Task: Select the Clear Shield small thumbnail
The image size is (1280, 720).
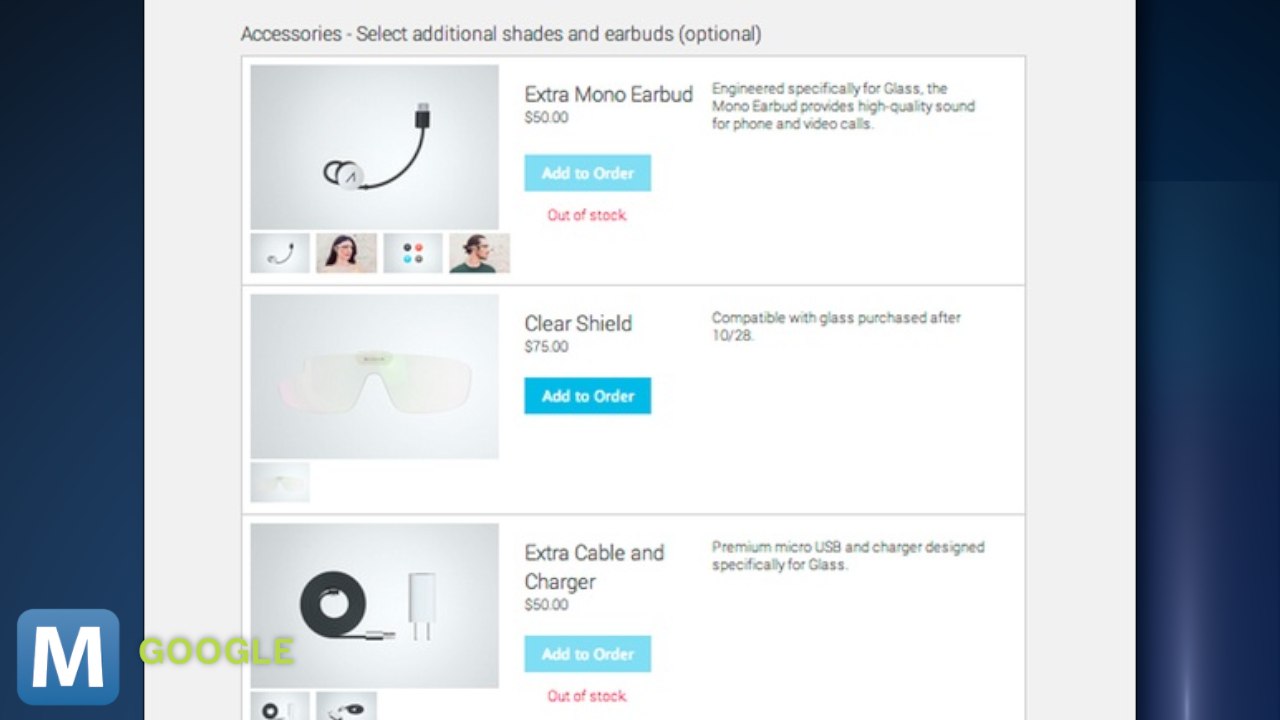Action: tap(280, 482)
